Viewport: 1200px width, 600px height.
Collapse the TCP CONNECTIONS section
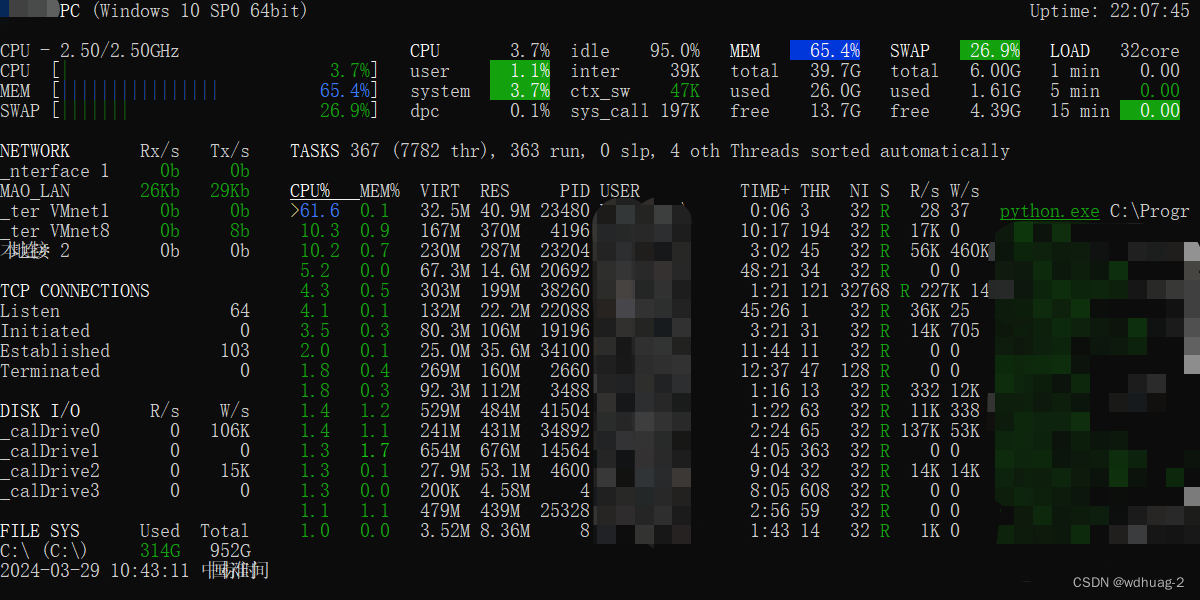(x=75, y=290)
